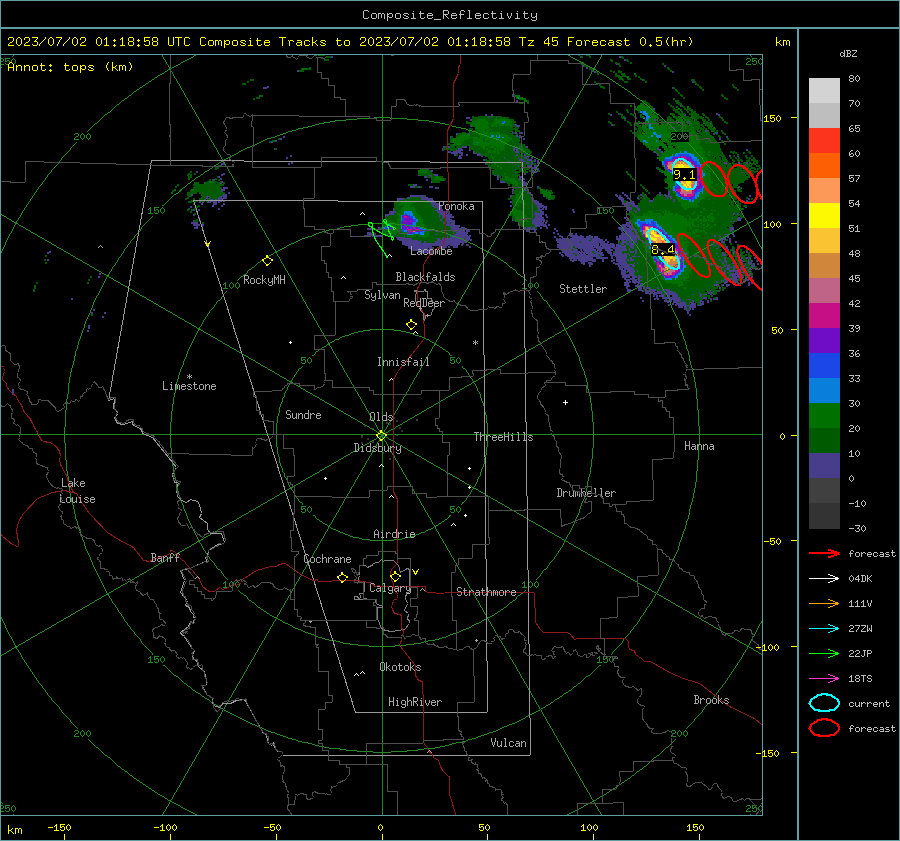Select the green storm track near Lacombe
The image size is (900, 841).
coord(382,237)
